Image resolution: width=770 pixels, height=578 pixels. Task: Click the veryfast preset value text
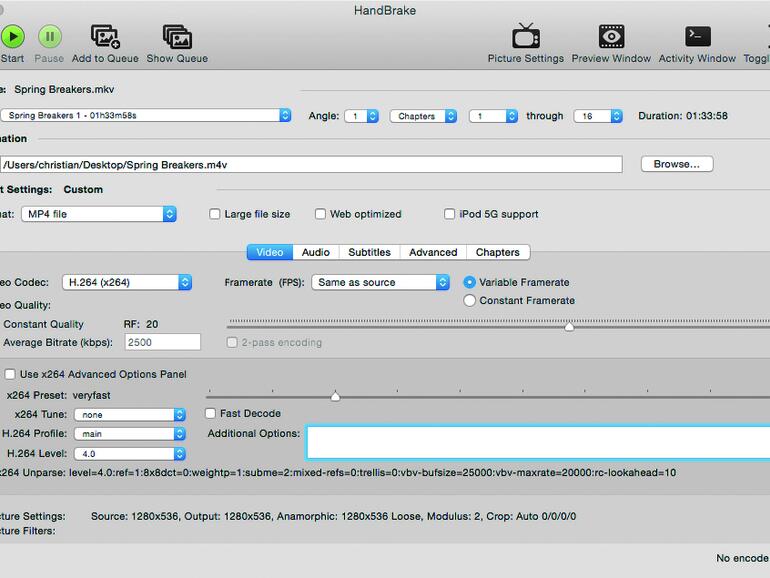(91, 395)
